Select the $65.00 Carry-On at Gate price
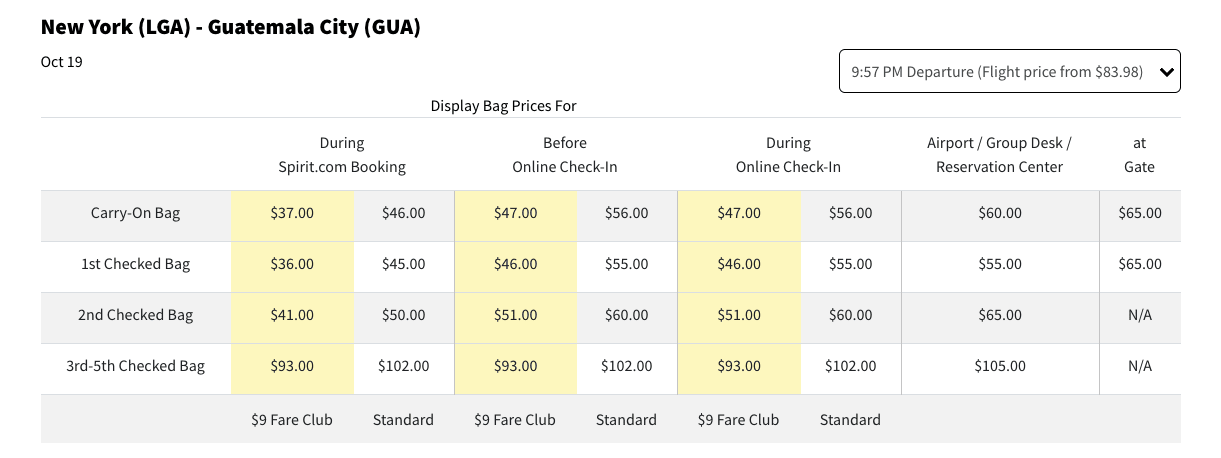The height and width of the screenshot is (458, 1221). pos(1139,213)
